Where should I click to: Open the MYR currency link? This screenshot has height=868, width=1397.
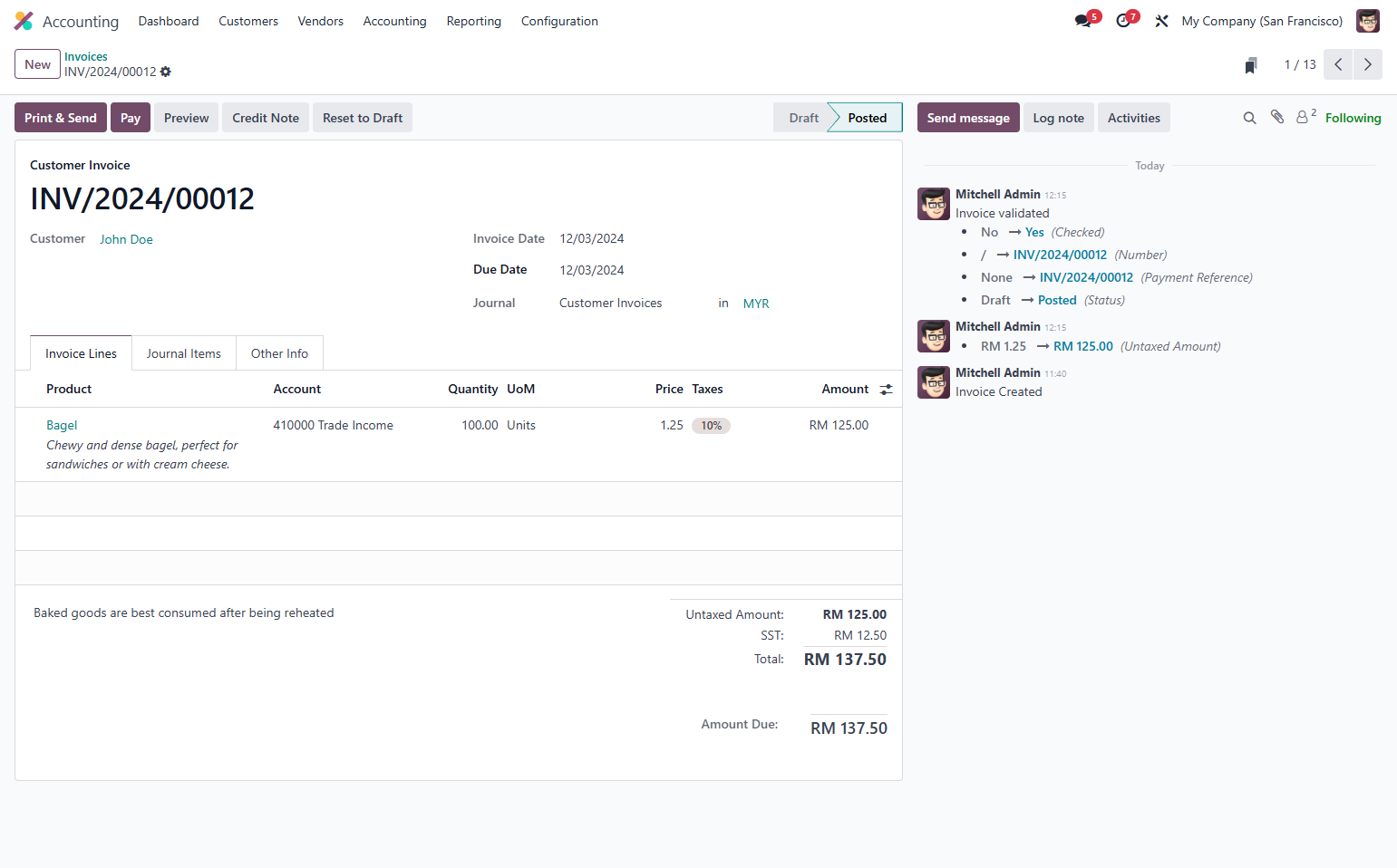[x=756, y=304]
